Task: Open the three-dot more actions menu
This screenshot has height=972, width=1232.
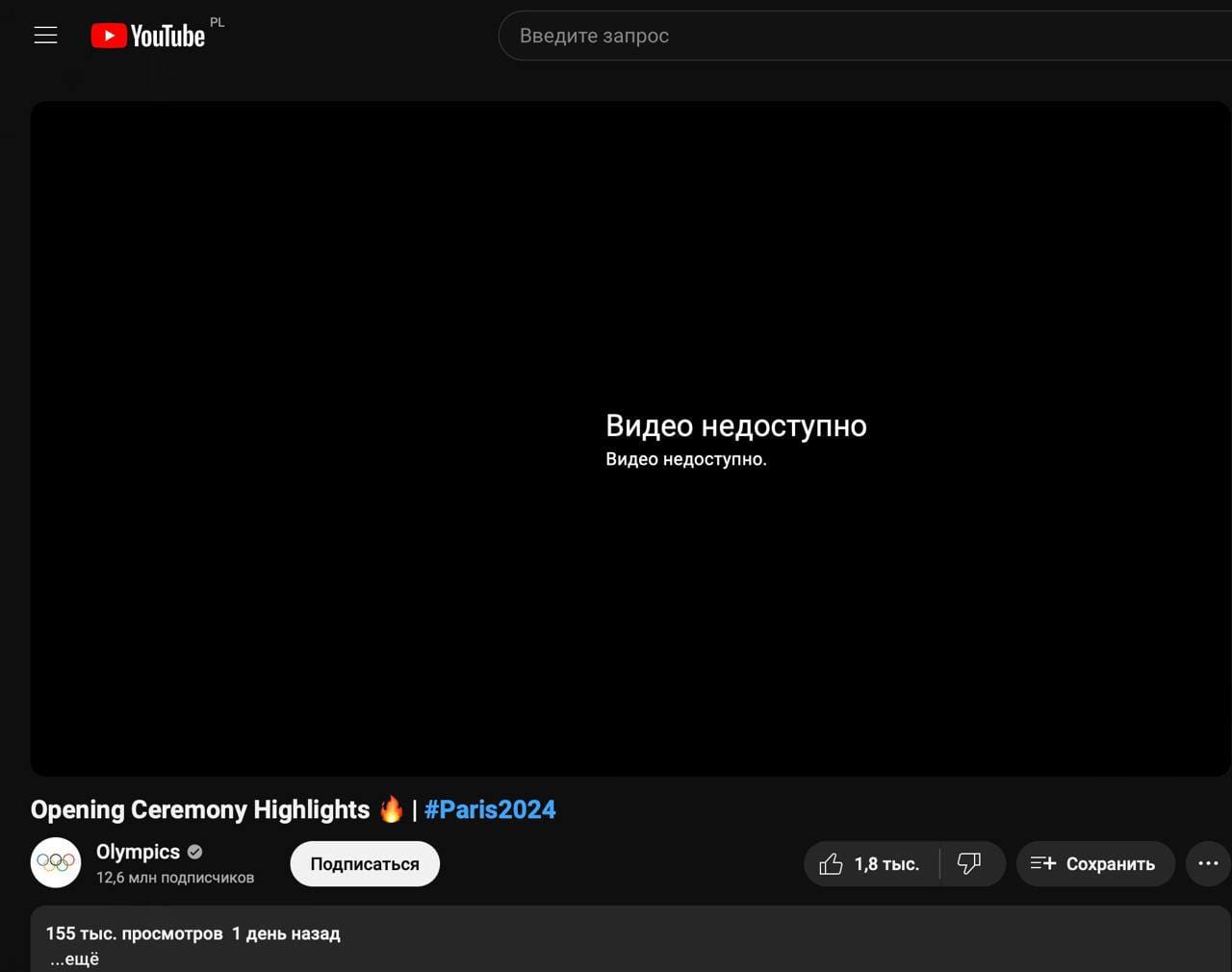Action: click(1208, 864)
